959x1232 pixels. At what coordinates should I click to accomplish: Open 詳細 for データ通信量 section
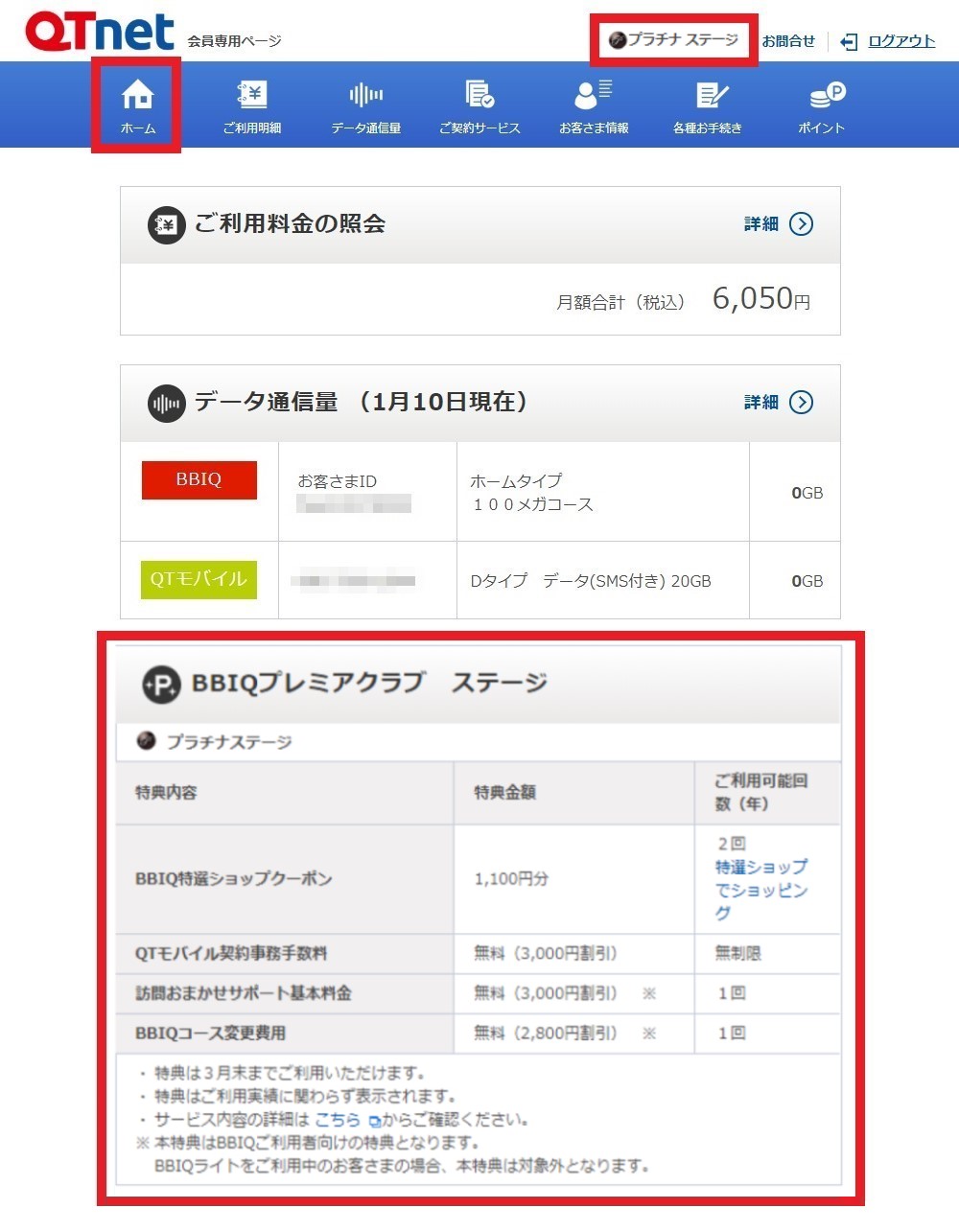pos(761,403)
